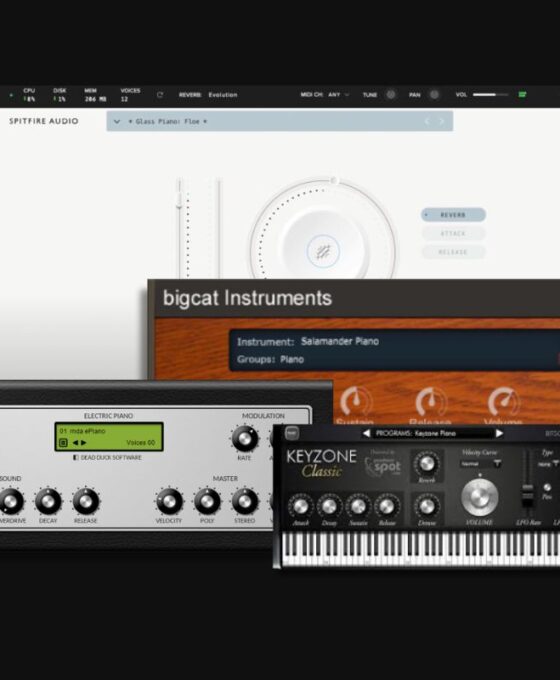Viewport: 560px width, 680px height.
Task: Click the large Keyzone VOLUME knob
Action: coord(479,497)
